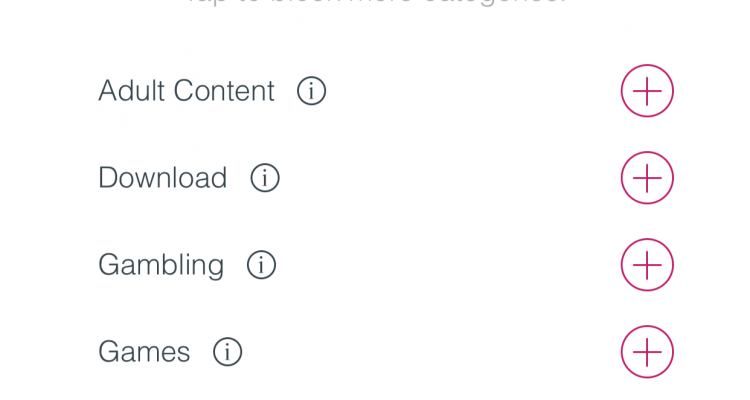Hit the pink circle plus beside Download

coord(647,178)
